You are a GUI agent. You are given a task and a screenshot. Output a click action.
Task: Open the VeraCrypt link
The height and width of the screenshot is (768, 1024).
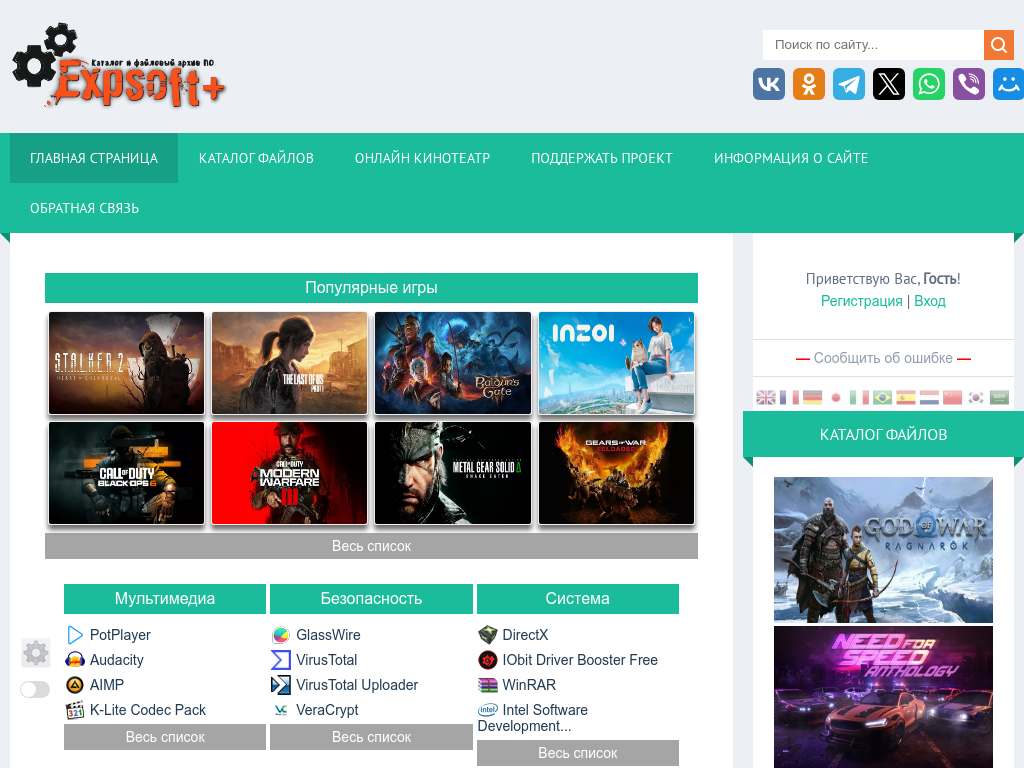(x=327, y=710)
